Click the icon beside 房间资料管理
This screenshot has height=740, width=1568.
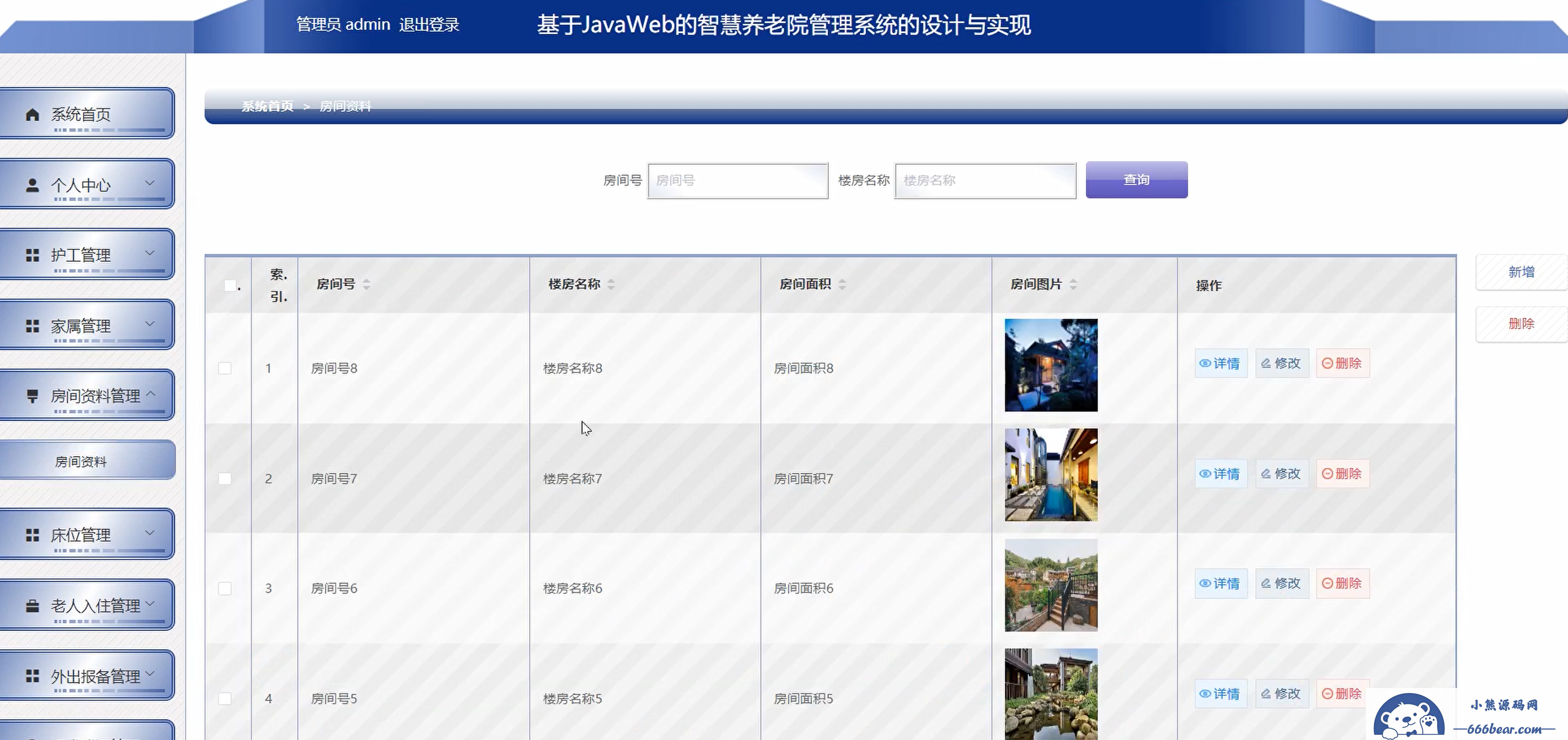32,396
